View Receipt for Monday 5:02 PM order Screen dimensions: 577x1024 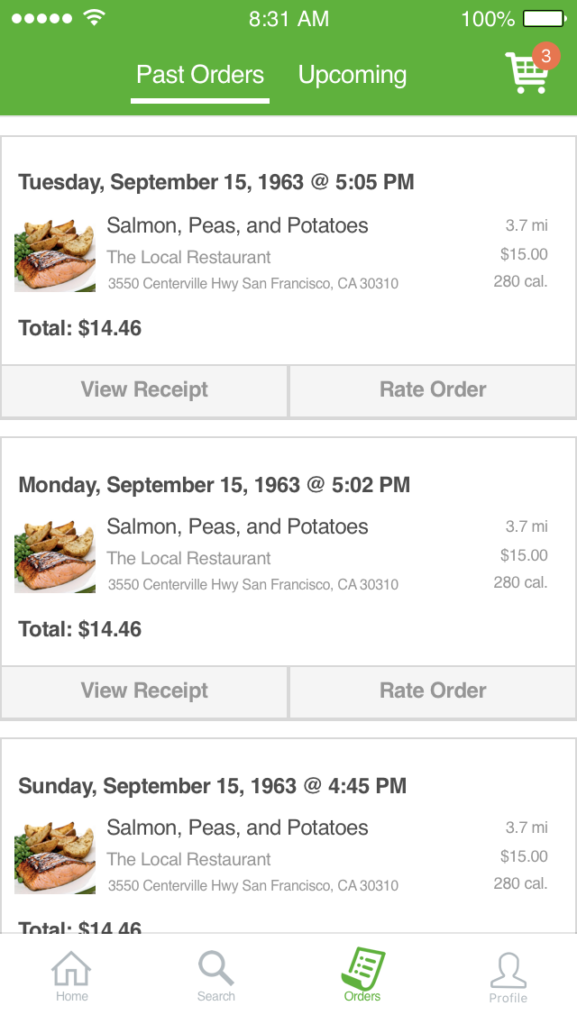144,691
